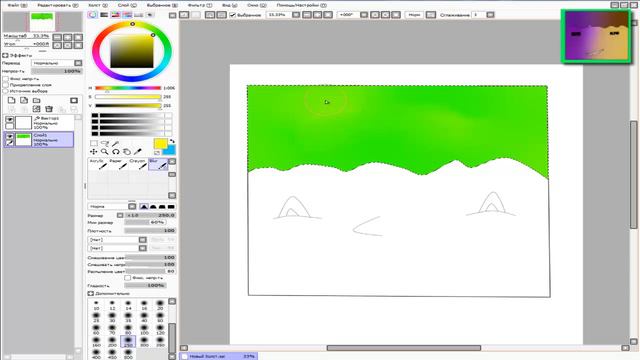Open the 'Редактировать' menu

(x=58, y=5)
